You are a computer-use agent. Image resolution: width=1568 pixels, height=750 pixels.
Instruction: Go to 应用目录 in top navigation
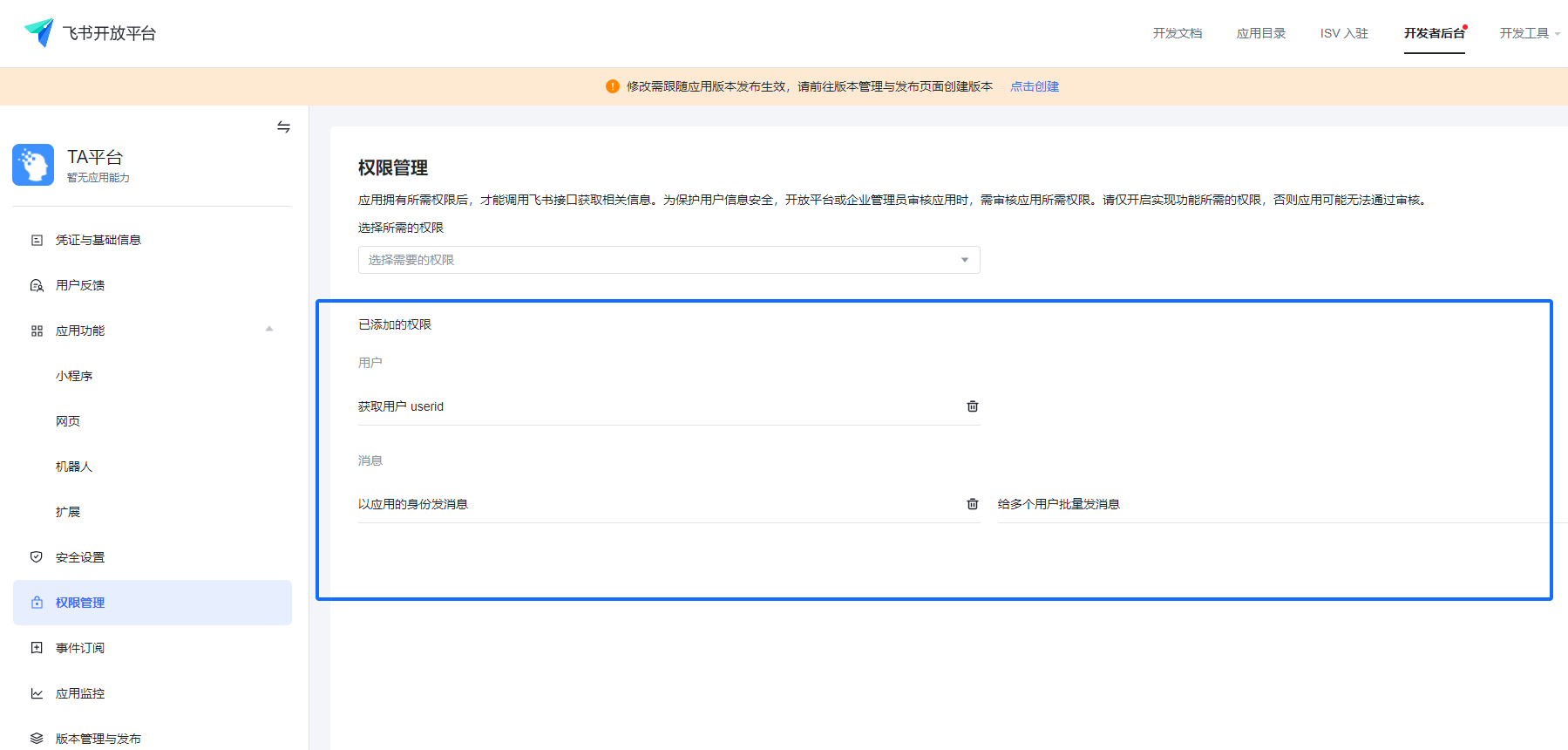point(1260,33)
